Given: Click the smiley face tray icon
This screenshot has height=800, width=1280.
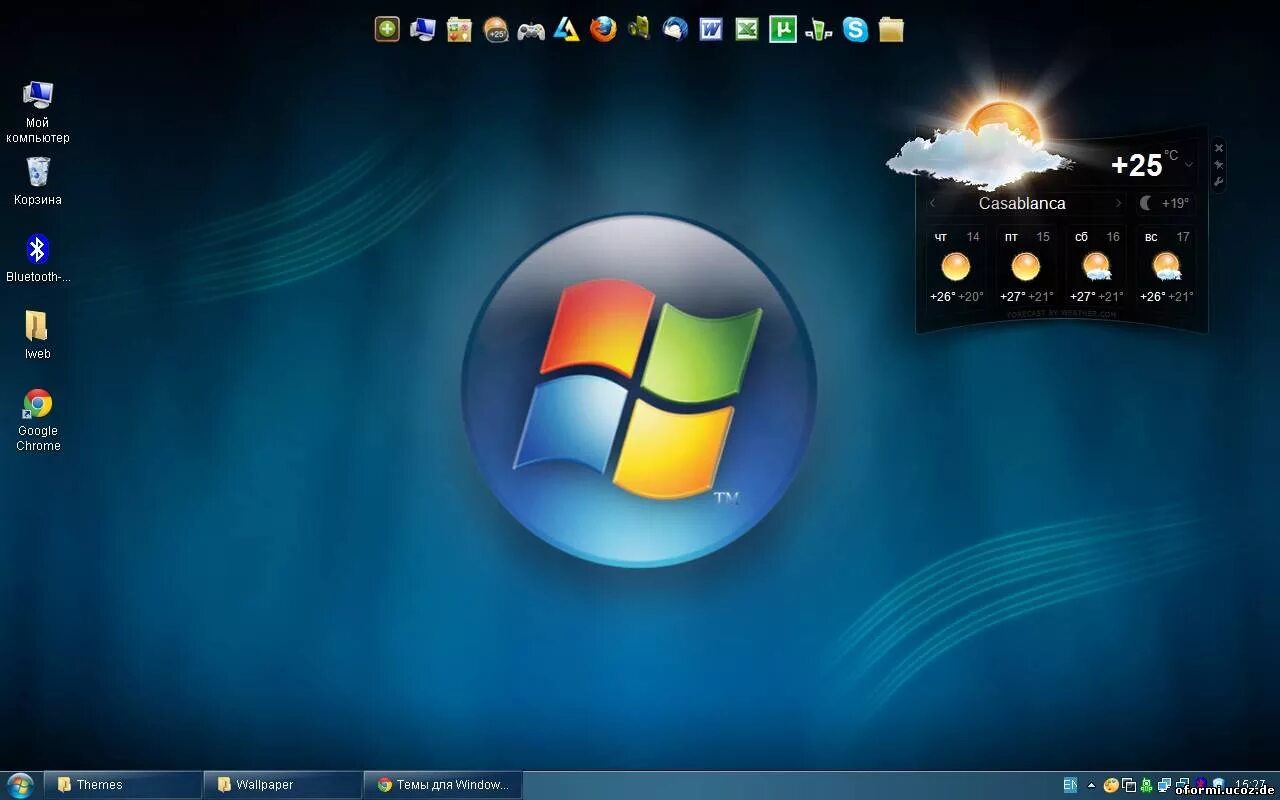Looking at the screenshot, I should point(1111,785).
